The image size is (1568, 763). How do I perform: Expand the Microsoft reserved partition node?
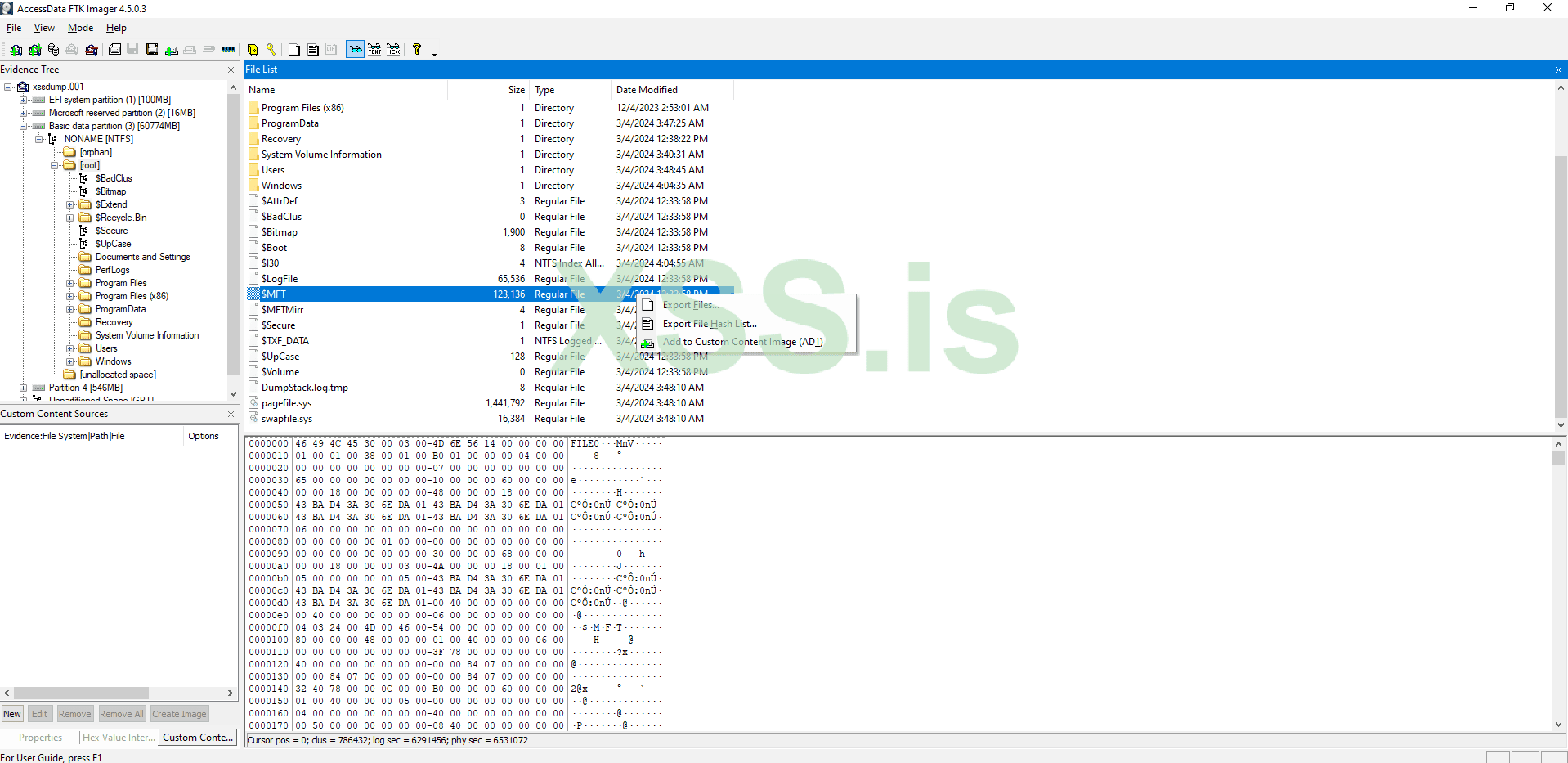24,113
